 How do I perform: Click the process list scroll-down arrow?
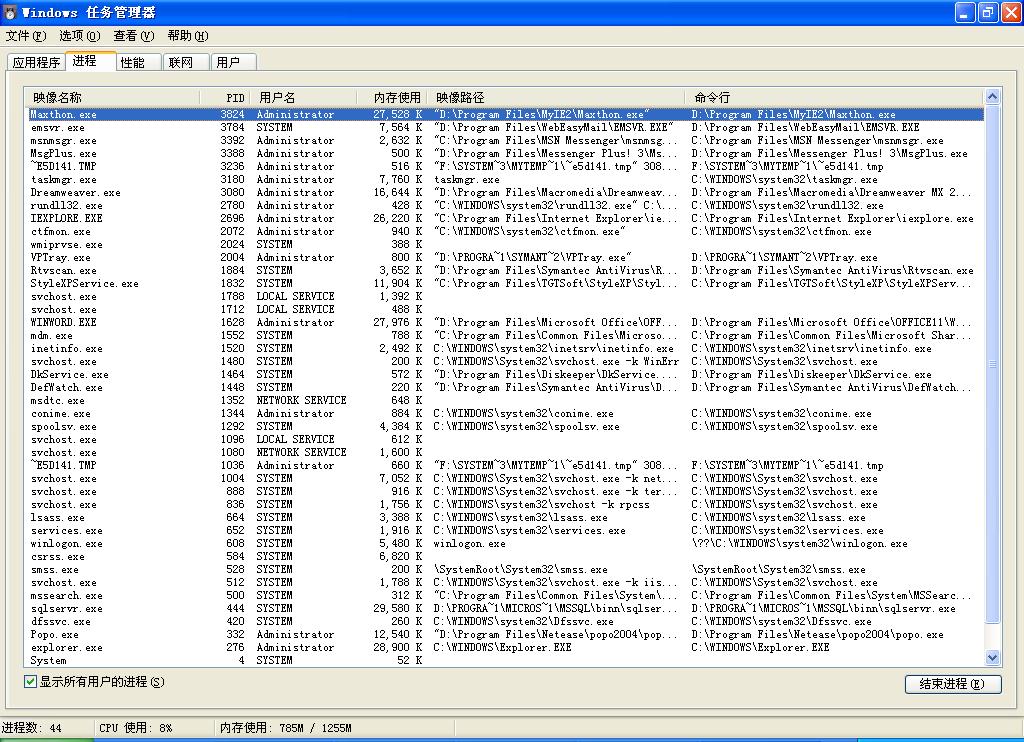coord(993,658)
